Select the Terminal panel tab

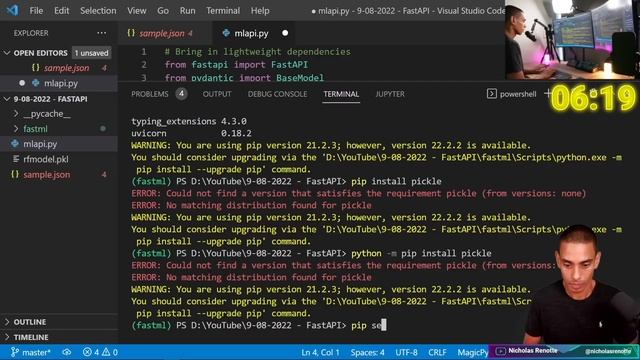[x=341, y=94]
